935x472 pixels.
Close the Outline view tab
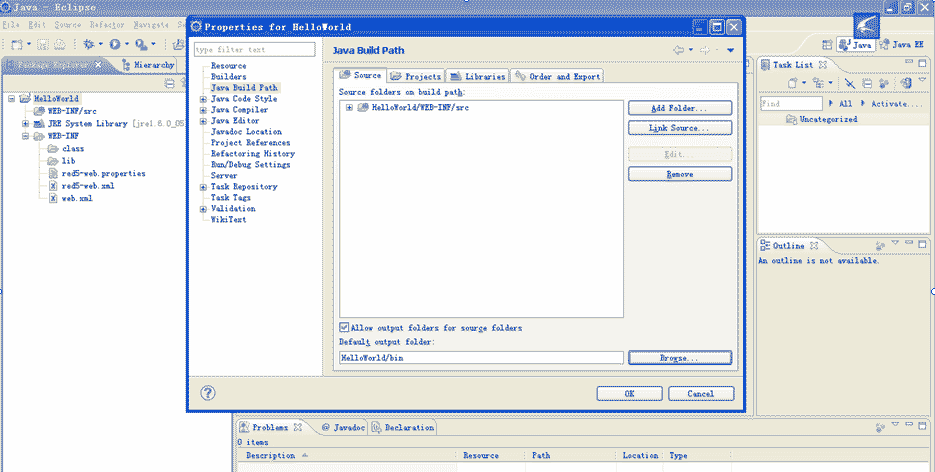click(814, 246)
